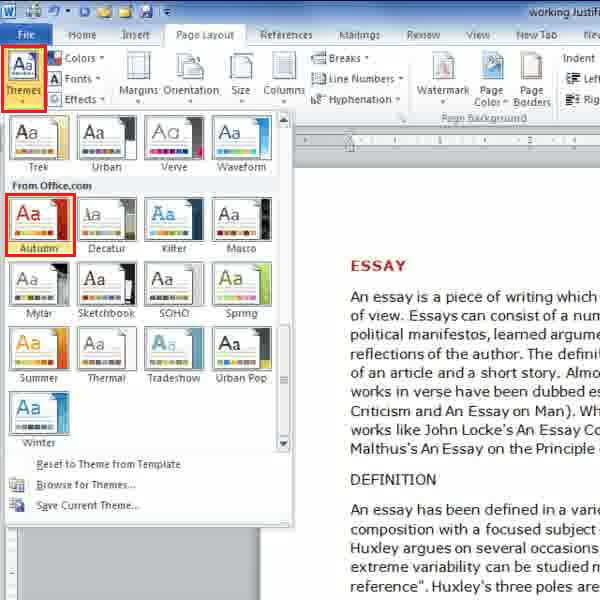Click the ESSAY heading in the document

click(x=378, y=266)
